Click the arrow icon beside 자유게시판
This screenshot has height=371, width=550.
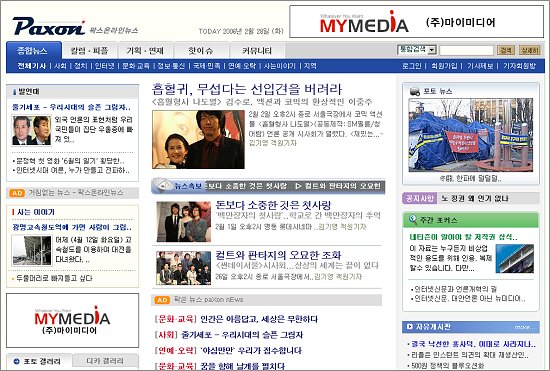(409, 327)
